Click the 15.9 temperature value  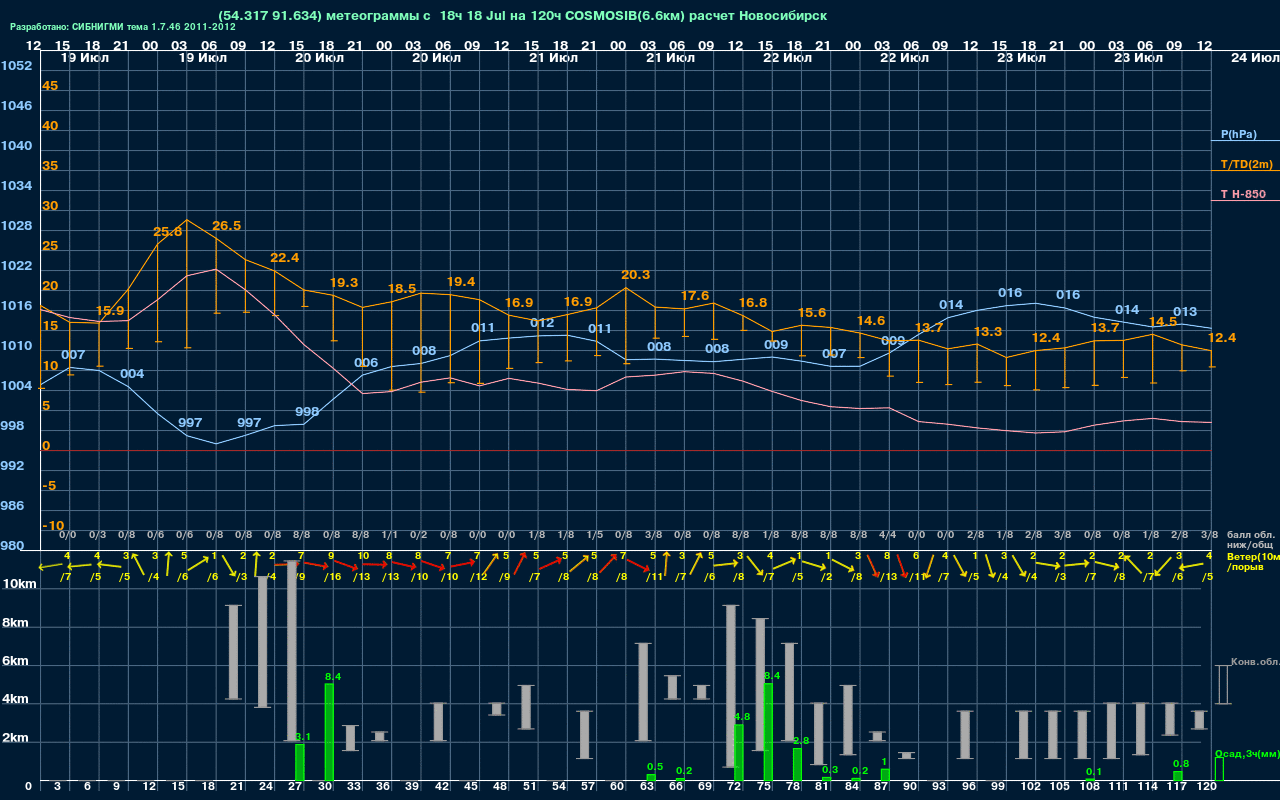(110, 311)
